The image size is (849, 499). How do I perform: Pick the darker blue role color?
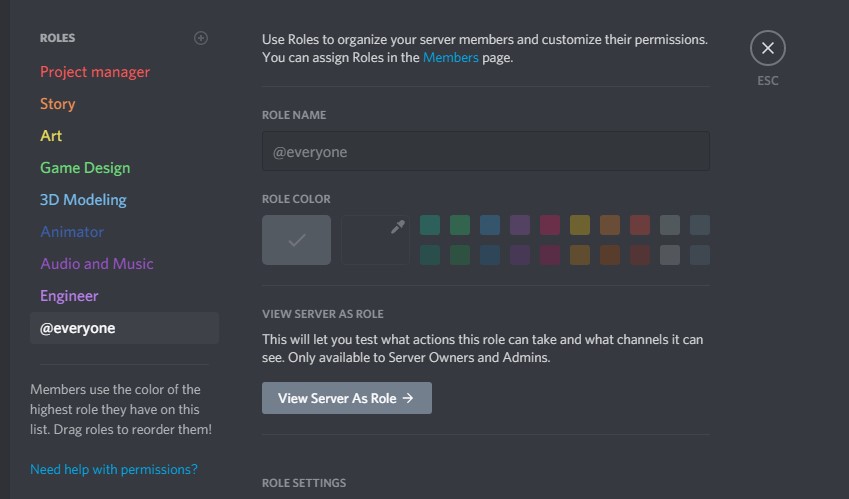click(x=490, y=255)
